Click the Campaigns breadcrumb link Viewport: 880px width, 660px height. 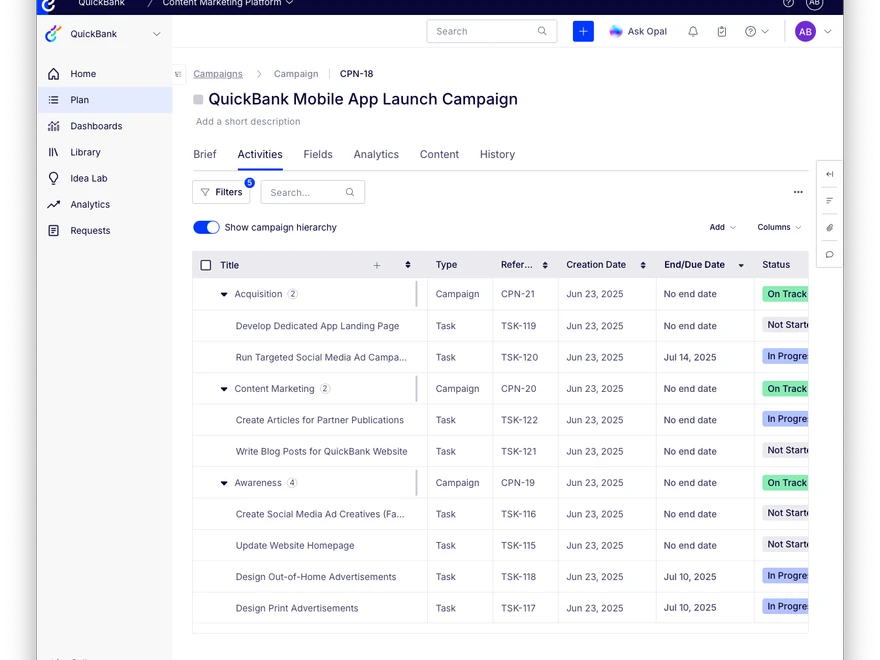(218, 74)
